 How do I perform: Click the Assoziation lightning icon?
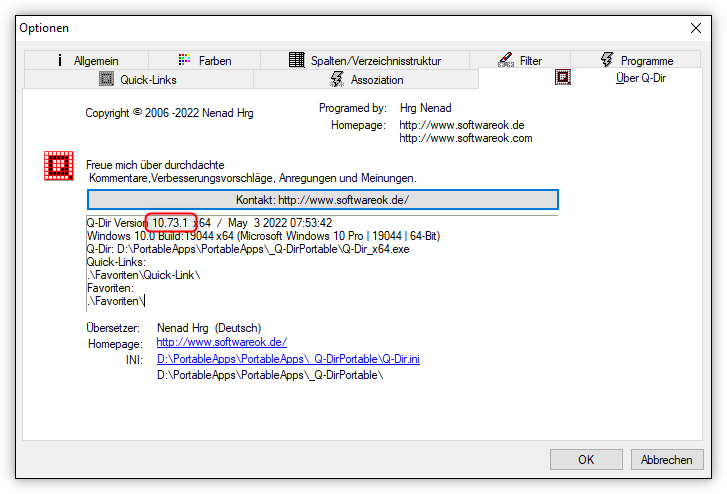coord(337,79)
